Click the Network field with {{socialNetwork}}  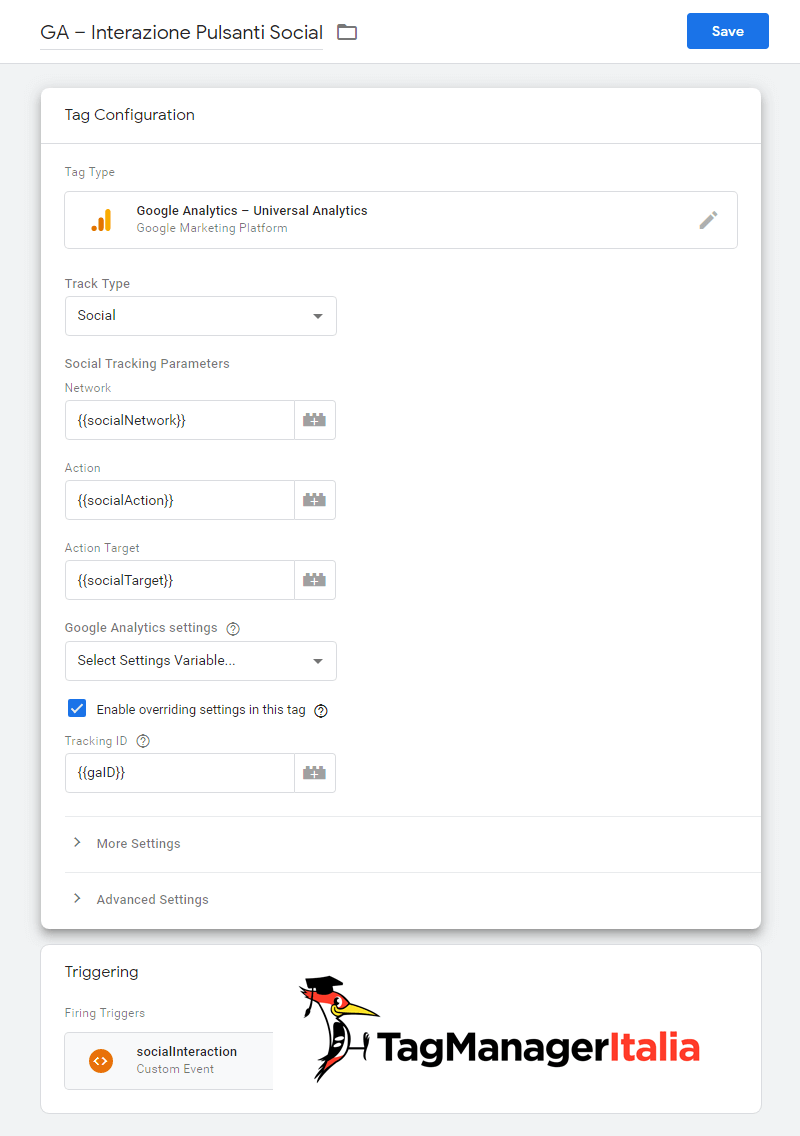pyautogui.click(x=180, y=420)
